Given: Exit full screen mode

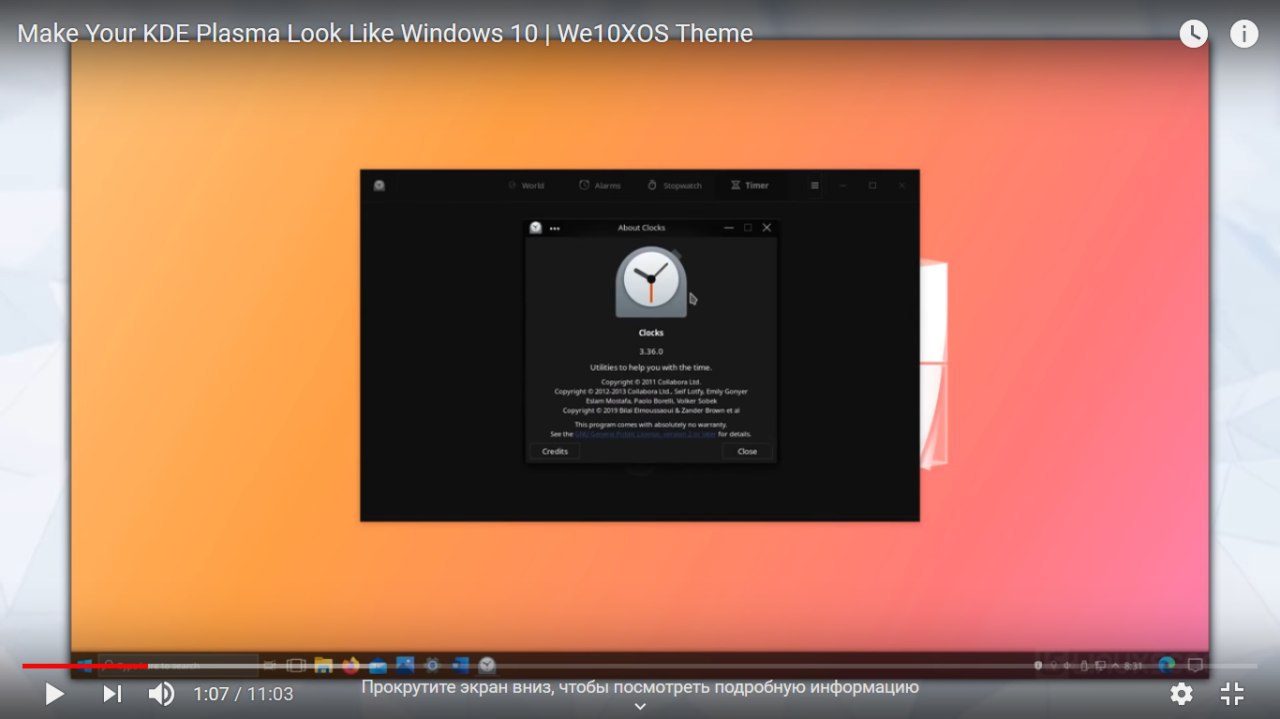Looking at the screenshot, I should 1232,693.
